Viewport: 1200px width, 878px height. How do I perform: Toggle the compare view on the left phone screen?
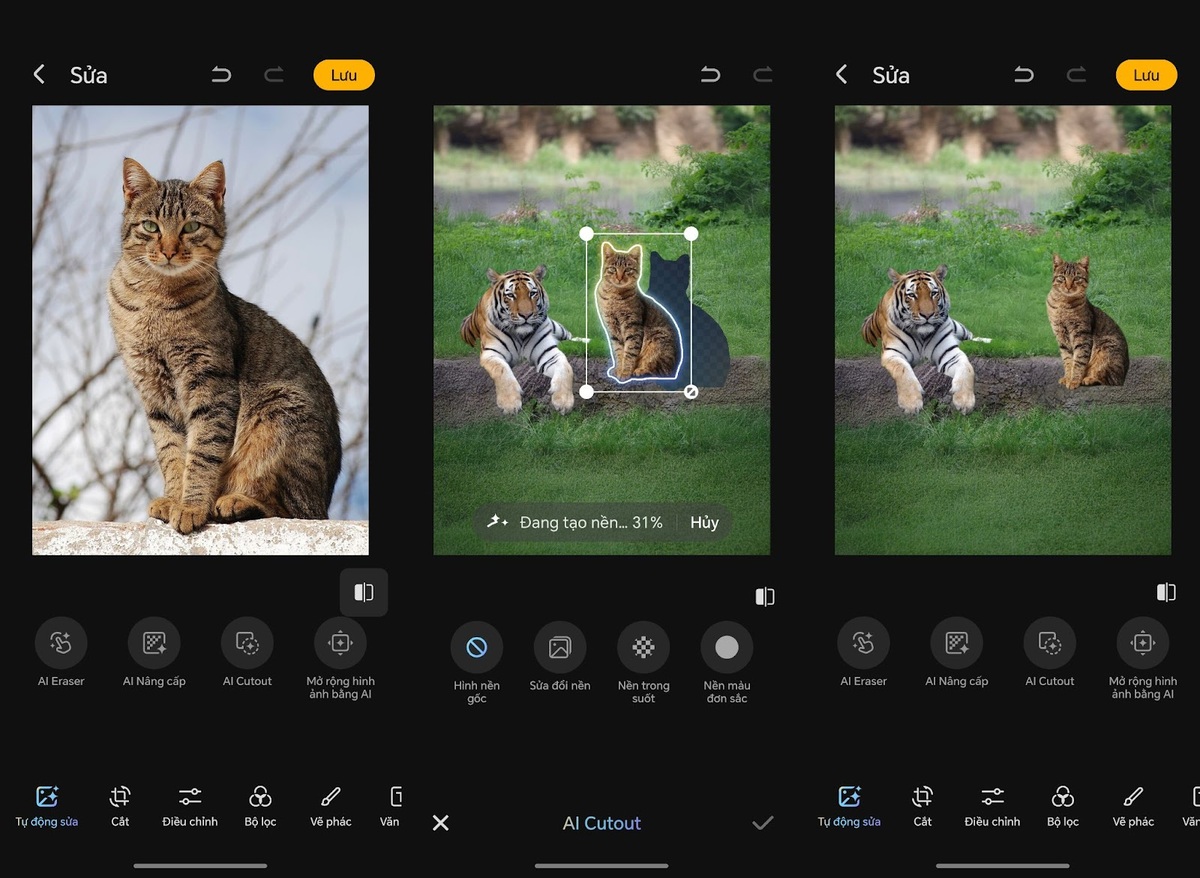pyautogui.click(x=364, y=592)
